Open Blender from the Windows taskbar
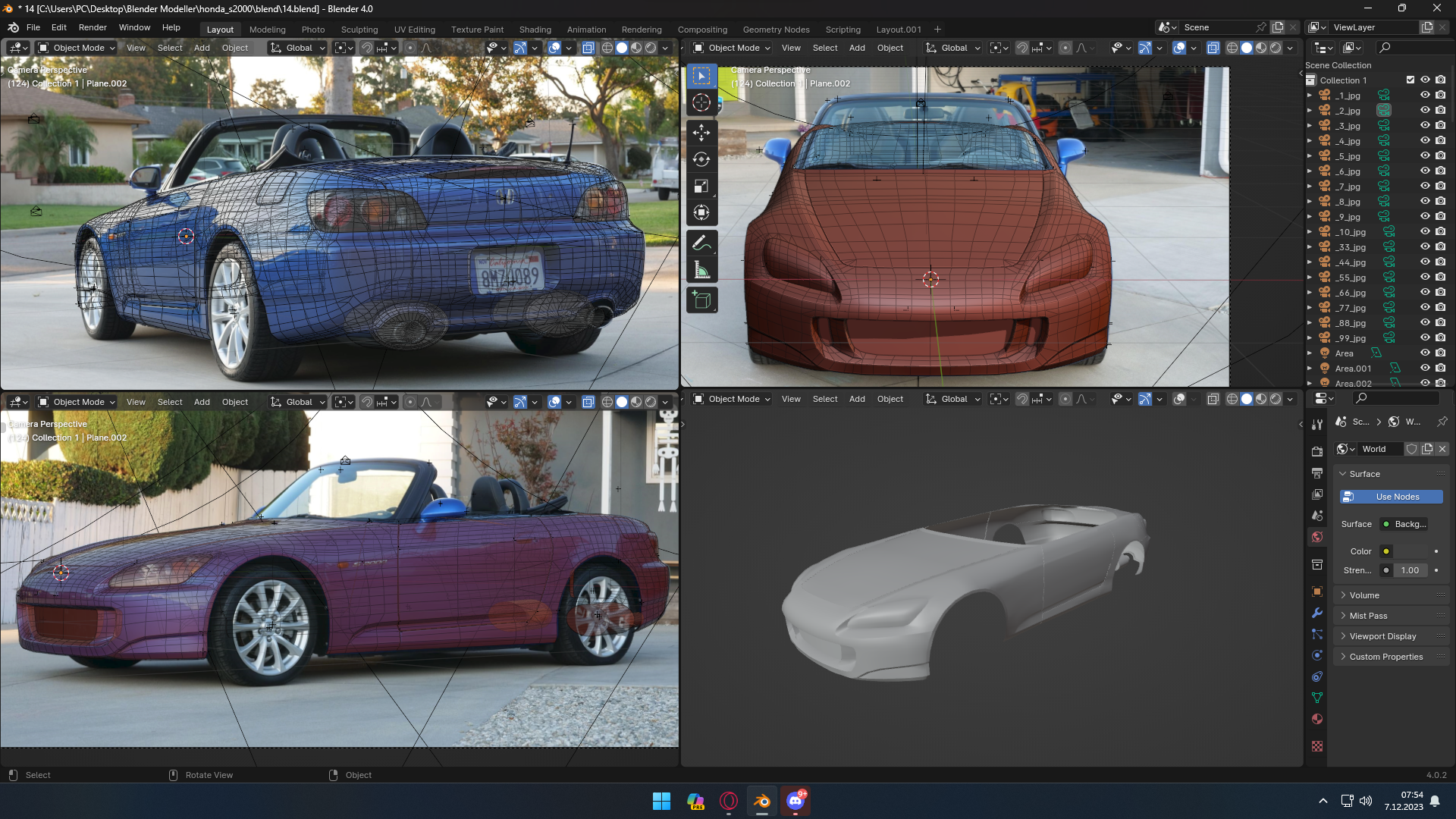Screen dimensions: 1456x819 (x=761, y=801)
